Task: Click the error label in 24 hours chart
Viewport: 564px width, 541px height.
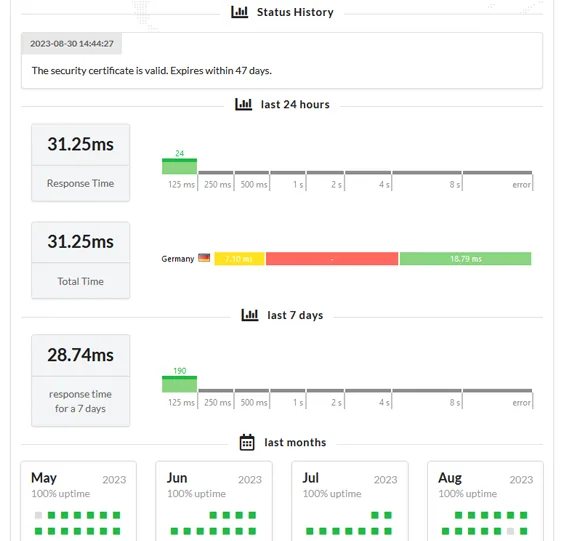Action: pos(521,185)
